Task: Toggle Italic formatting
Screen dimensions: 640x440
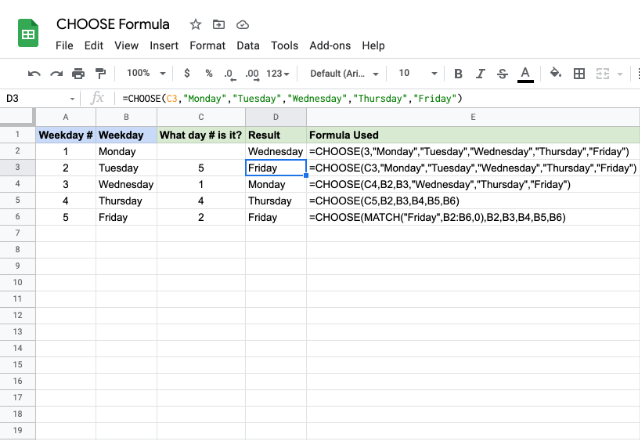Action: coord(480,74)
